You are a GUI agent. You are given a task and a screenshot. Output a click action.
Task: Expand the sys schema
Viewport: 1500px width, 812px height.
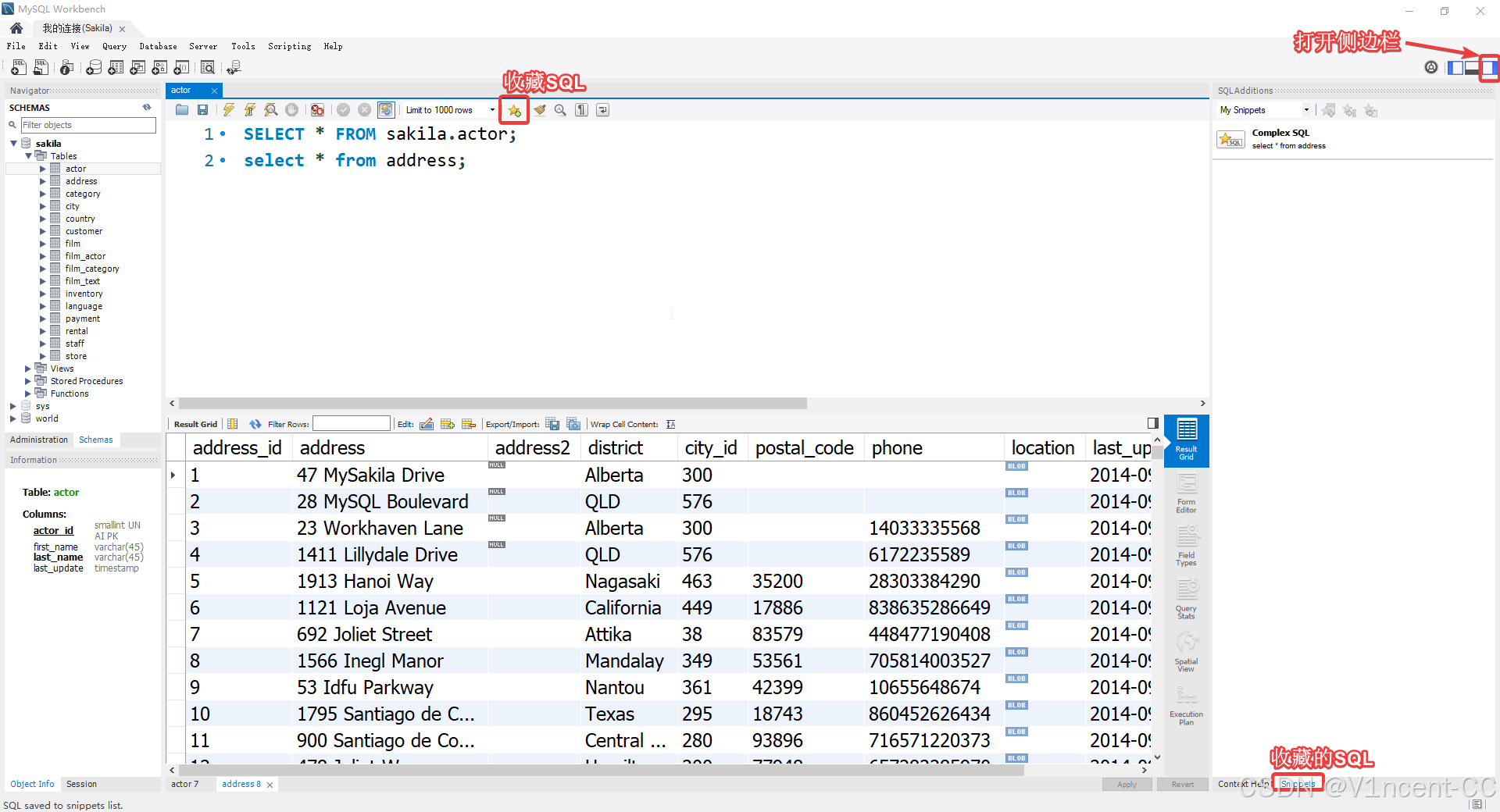pyautogui.click(x=13, y=406)
